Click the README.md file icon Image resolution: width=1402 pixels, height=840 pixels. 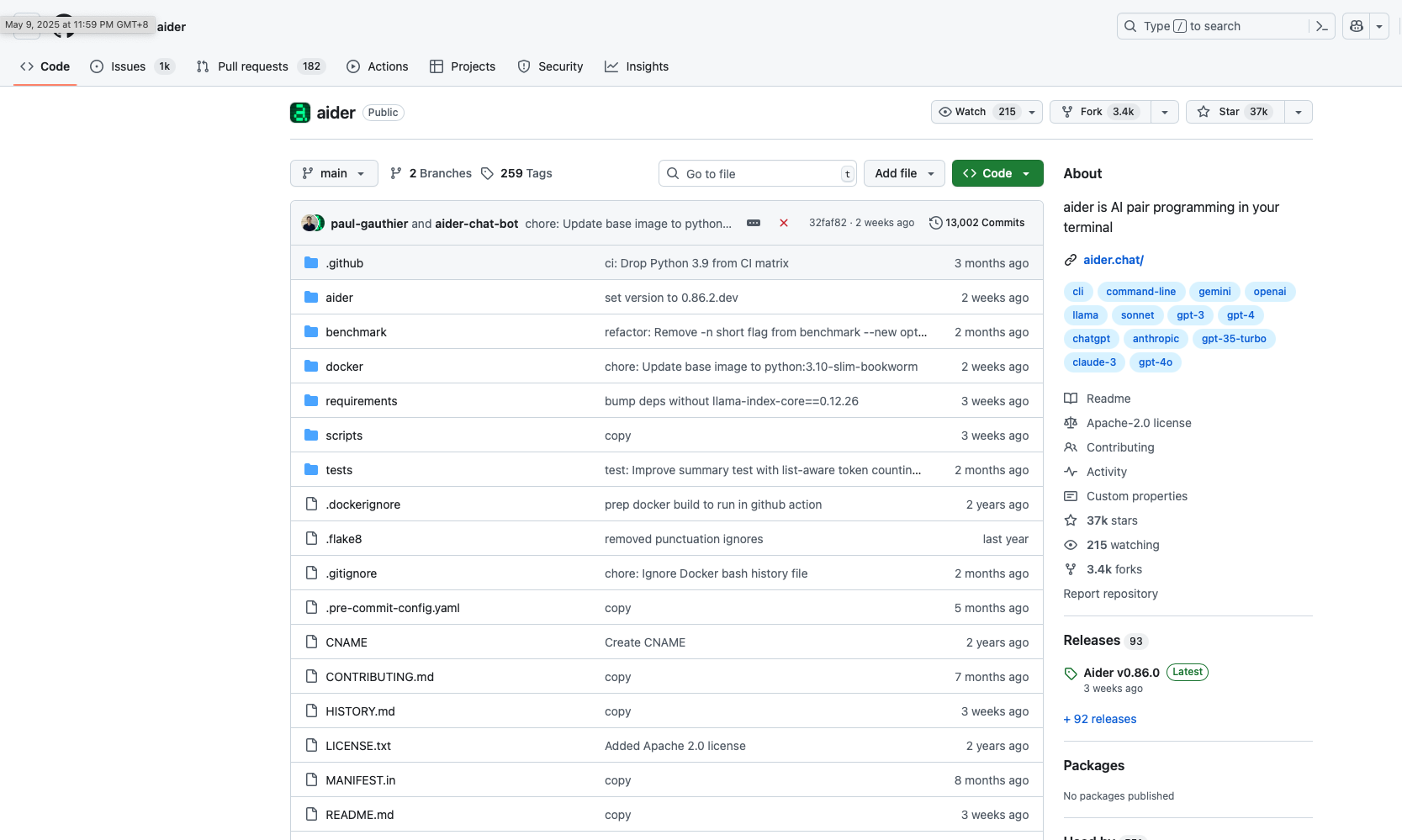311,814
